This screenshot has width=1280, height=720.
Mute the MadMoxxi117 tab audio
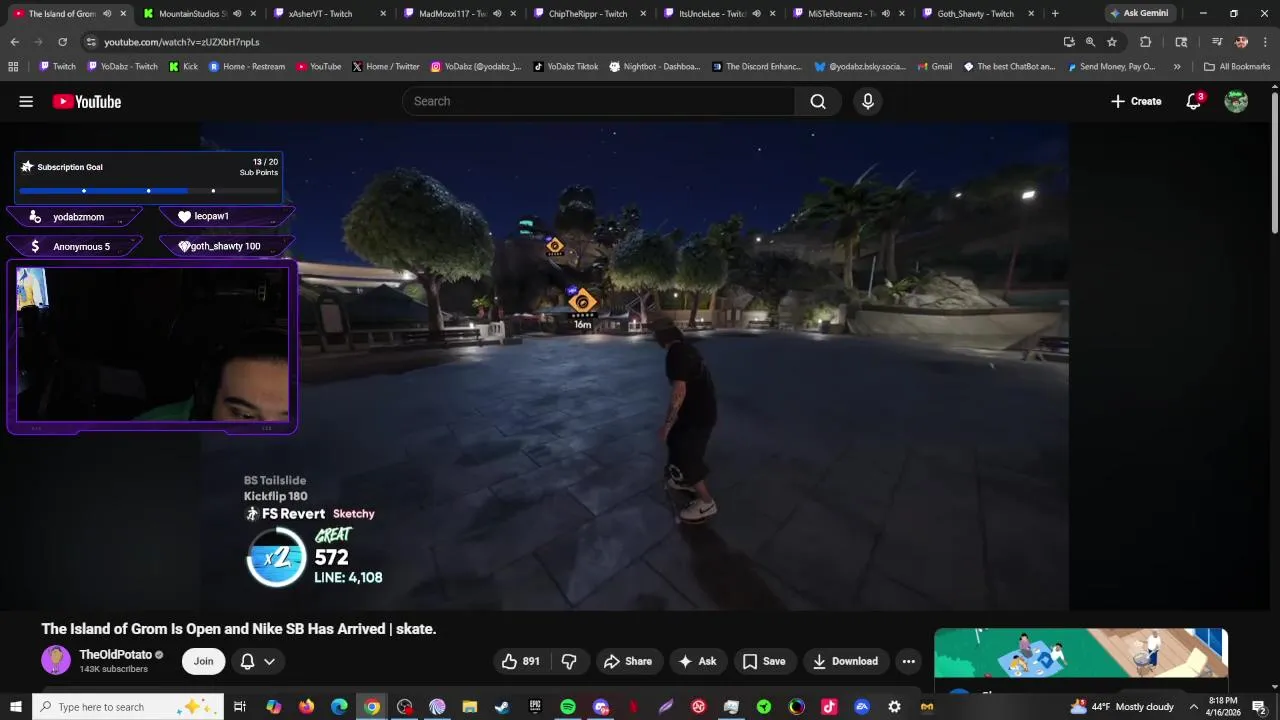(x=496, y=14)
